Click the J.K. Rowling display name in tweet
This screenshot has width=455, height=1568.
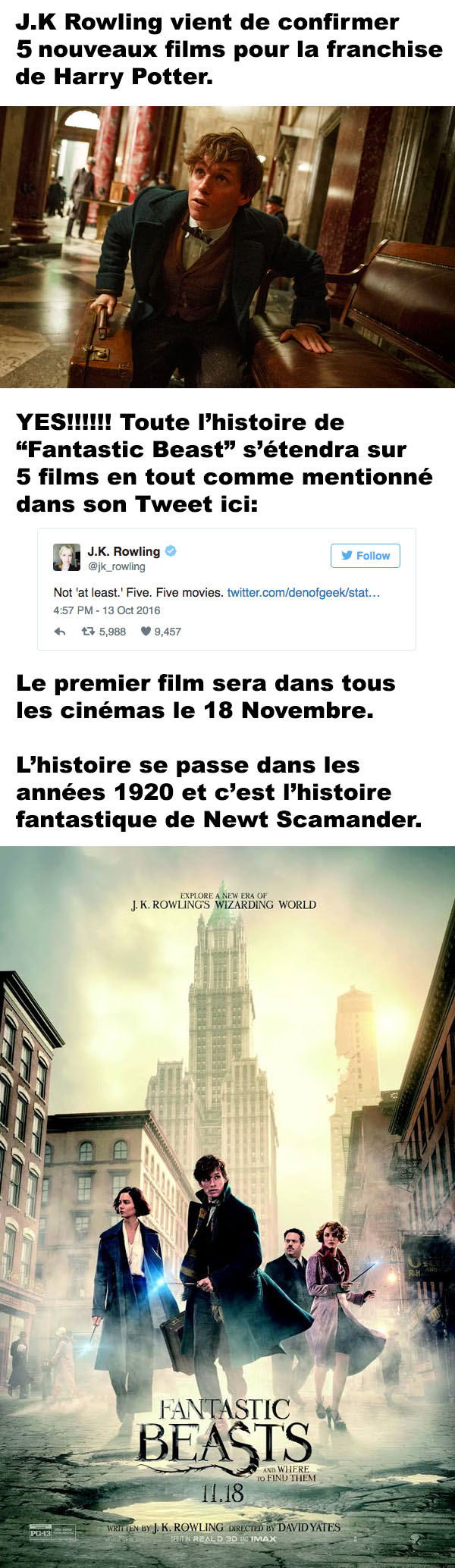(x=124, y=551)
